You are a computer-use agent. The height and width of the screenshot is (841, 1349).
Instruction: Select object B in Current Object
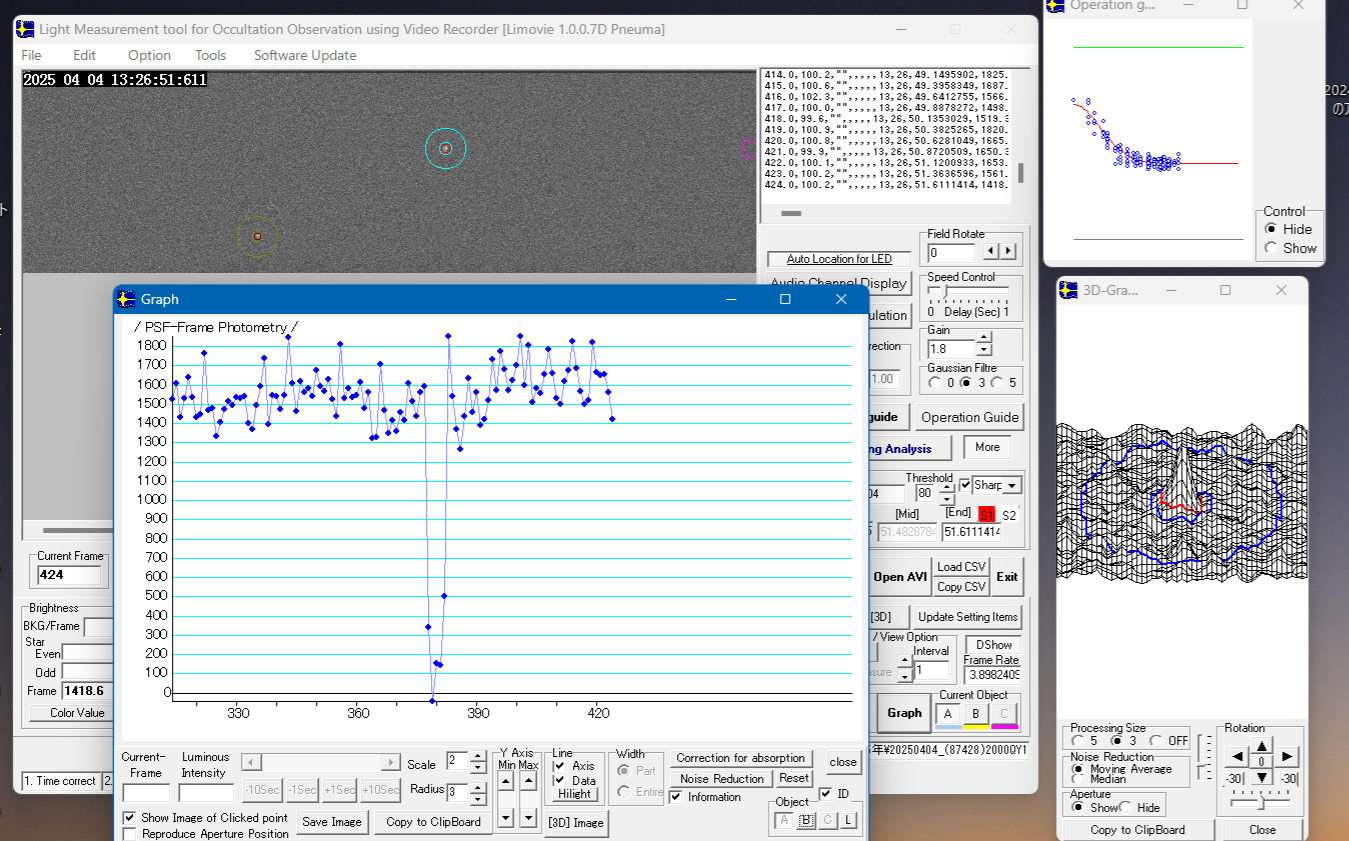click(975, 714)
